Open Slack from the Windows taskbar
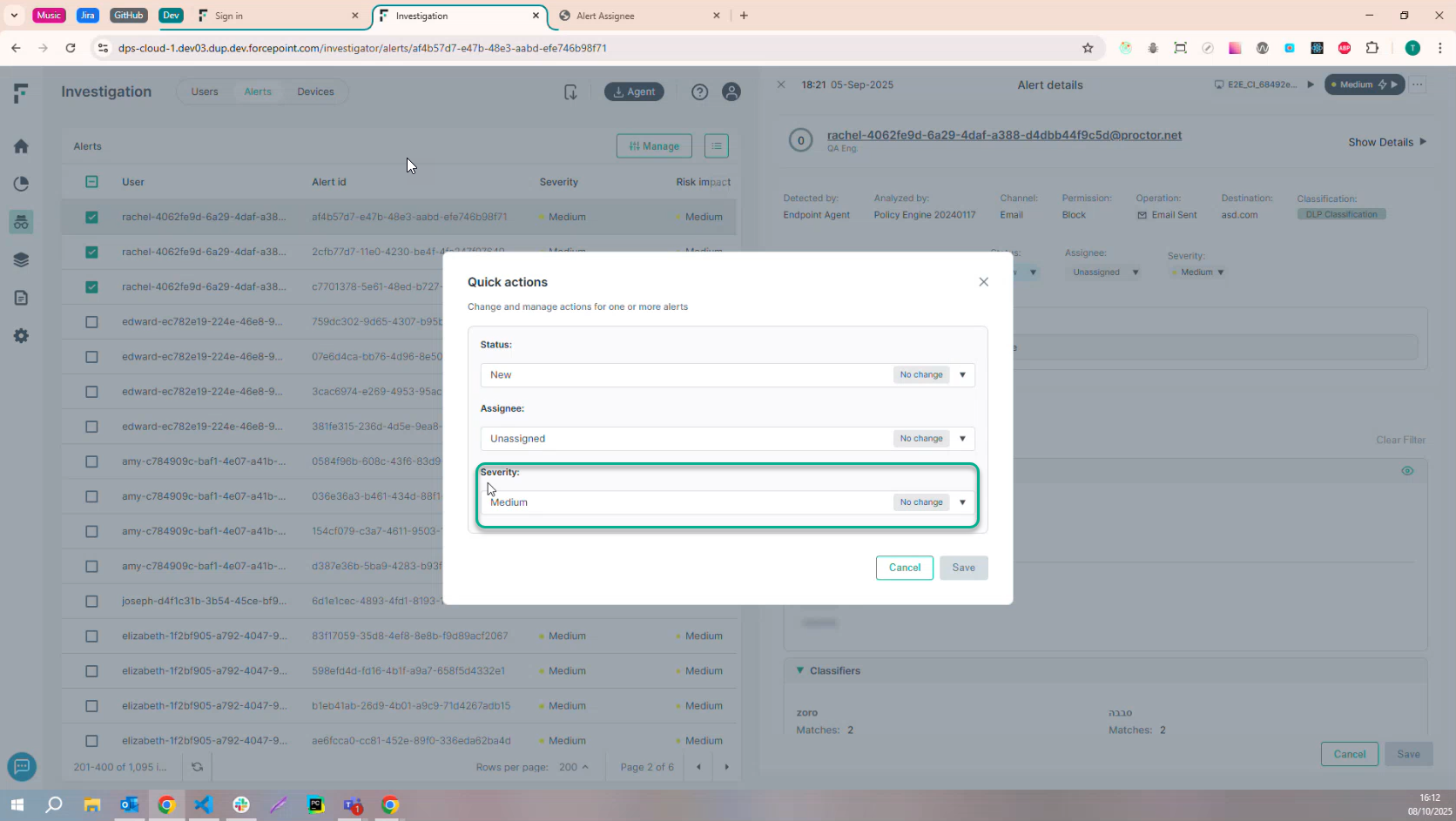The width and height of the screenshot is (1456, 821). coord(241,805)
